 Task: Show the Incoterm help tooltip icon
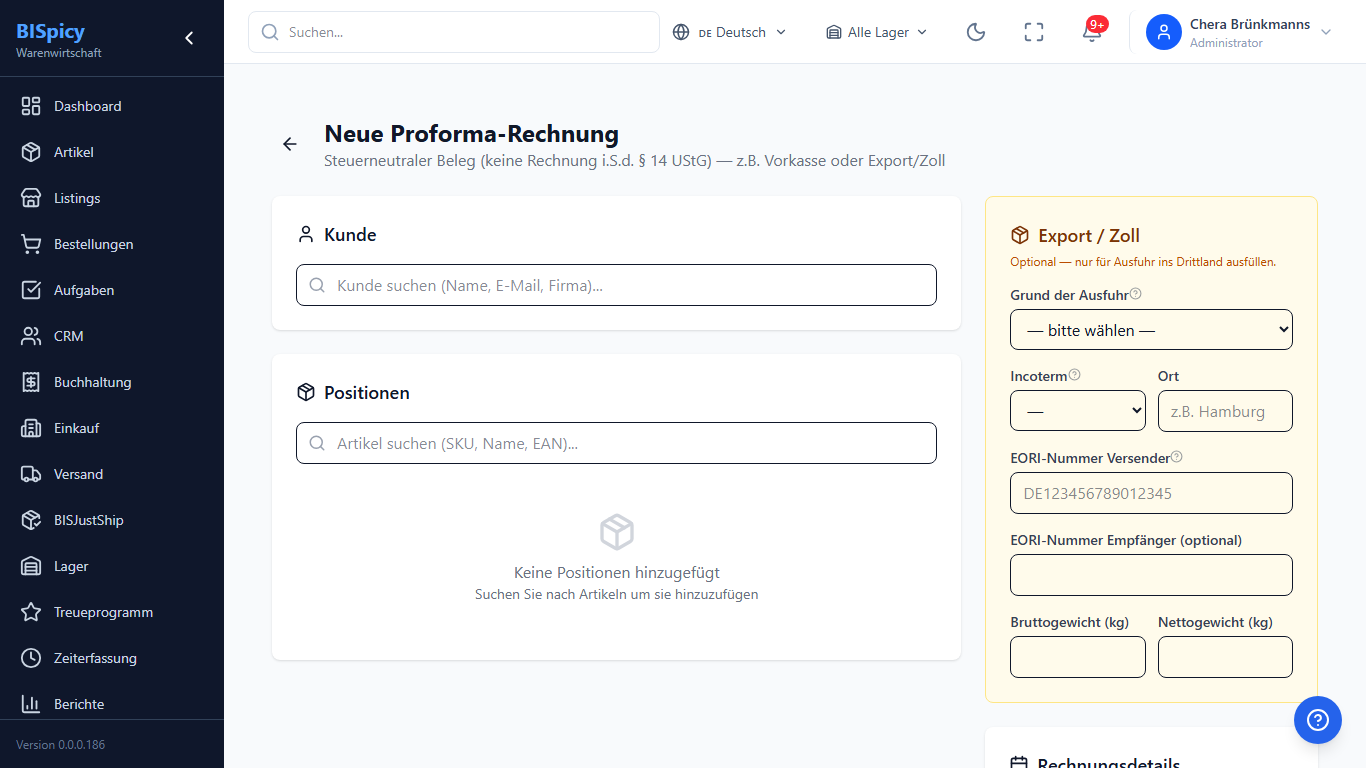pos(1075,375)
